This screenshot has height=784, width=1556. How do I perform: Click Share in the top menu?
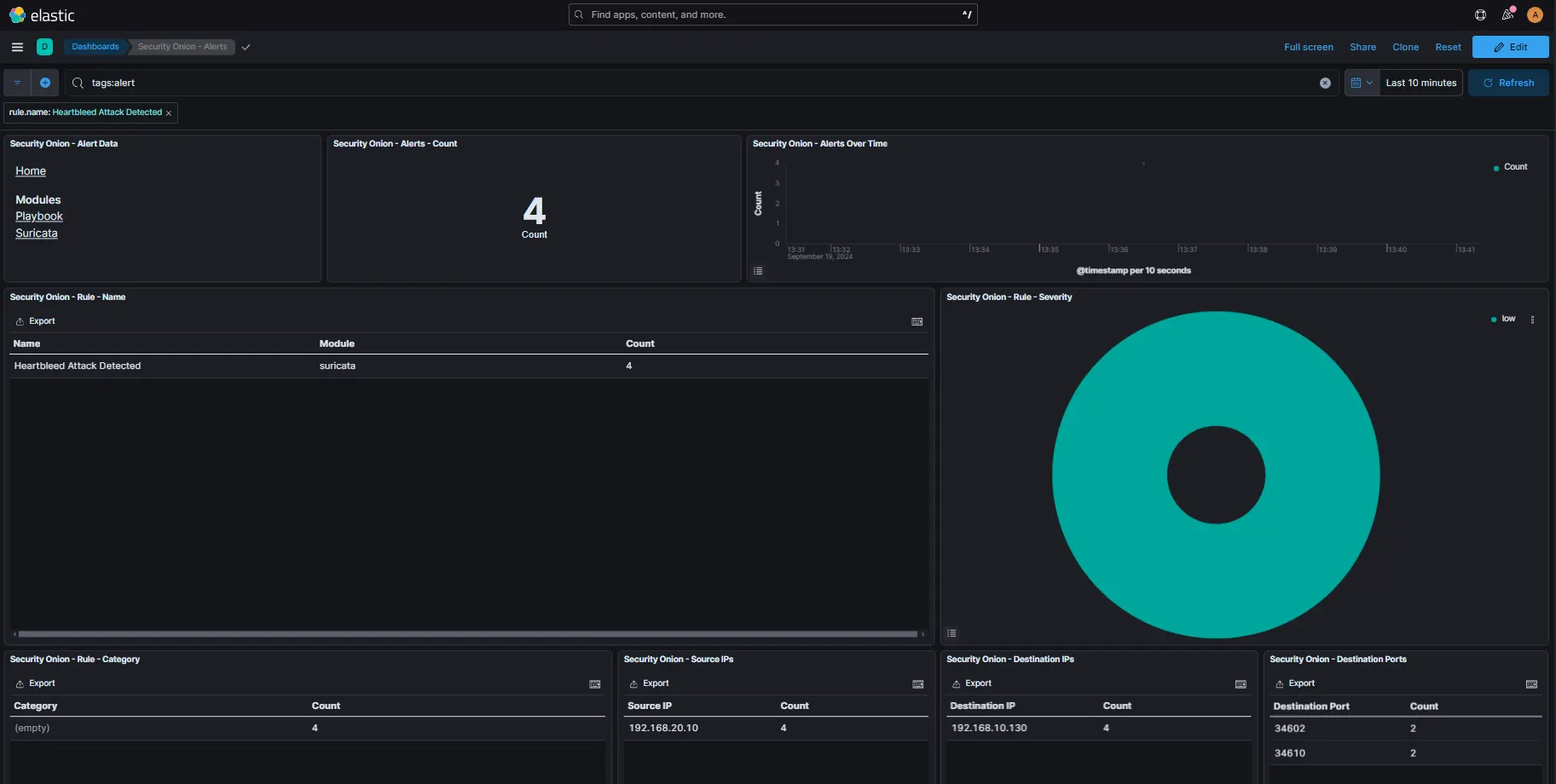pos(1362,47)
